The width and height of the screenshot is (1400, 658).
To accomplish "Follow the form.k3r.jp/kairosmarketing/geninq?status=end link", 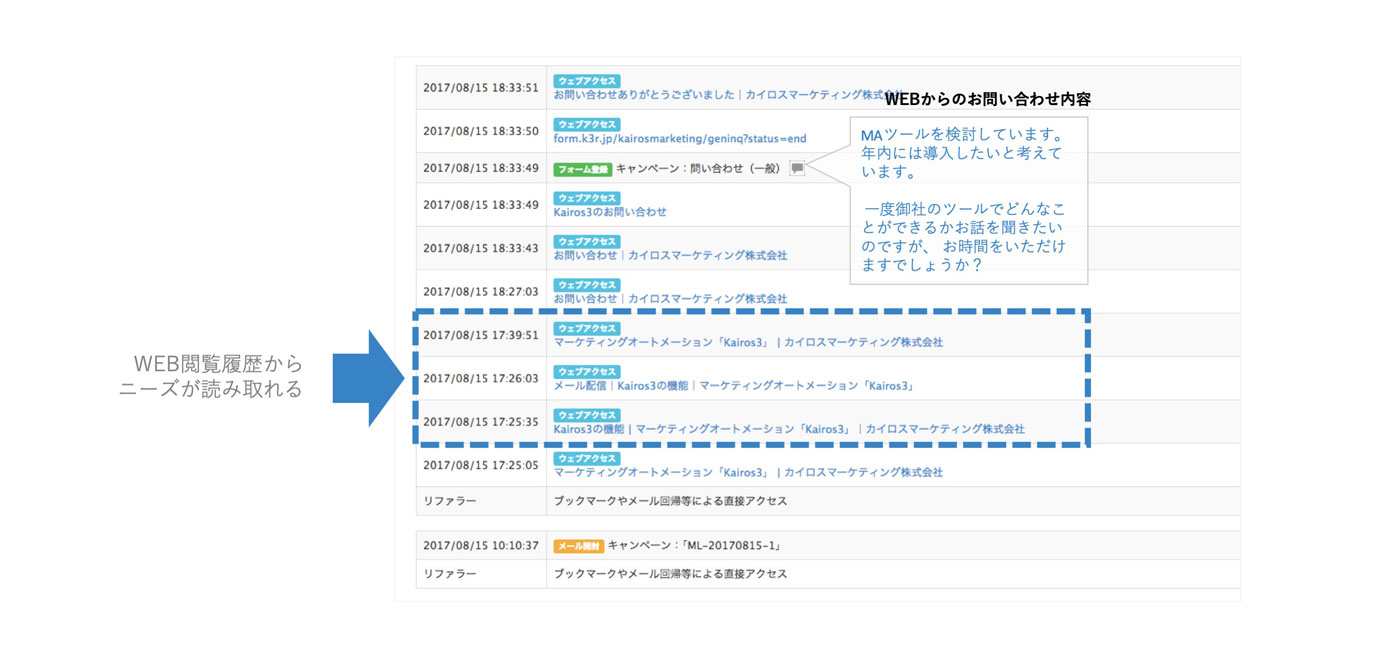I will [680, 138].
